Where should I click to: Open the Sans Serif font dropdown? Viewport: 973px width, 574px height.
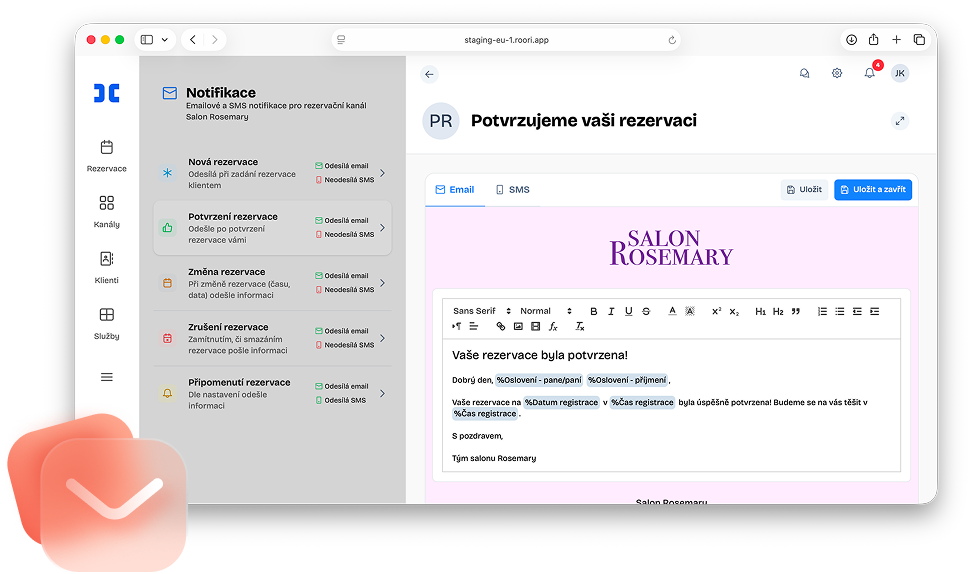point(481,311)
